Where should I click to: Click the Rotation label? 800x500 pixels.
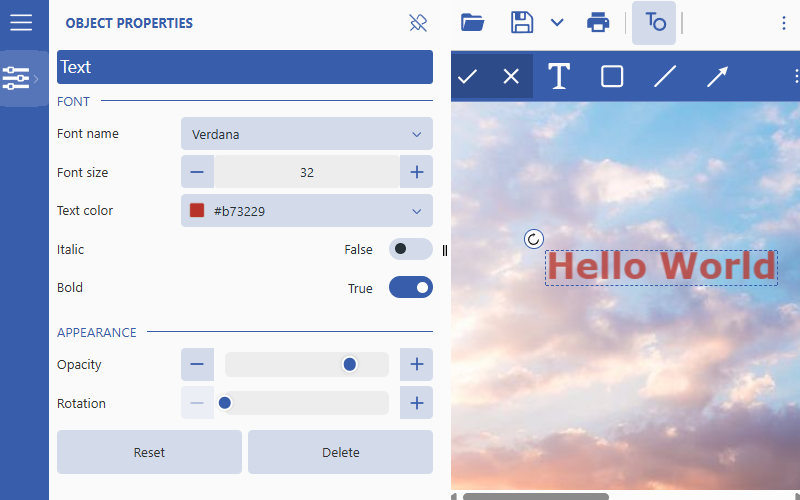point(81,403)
